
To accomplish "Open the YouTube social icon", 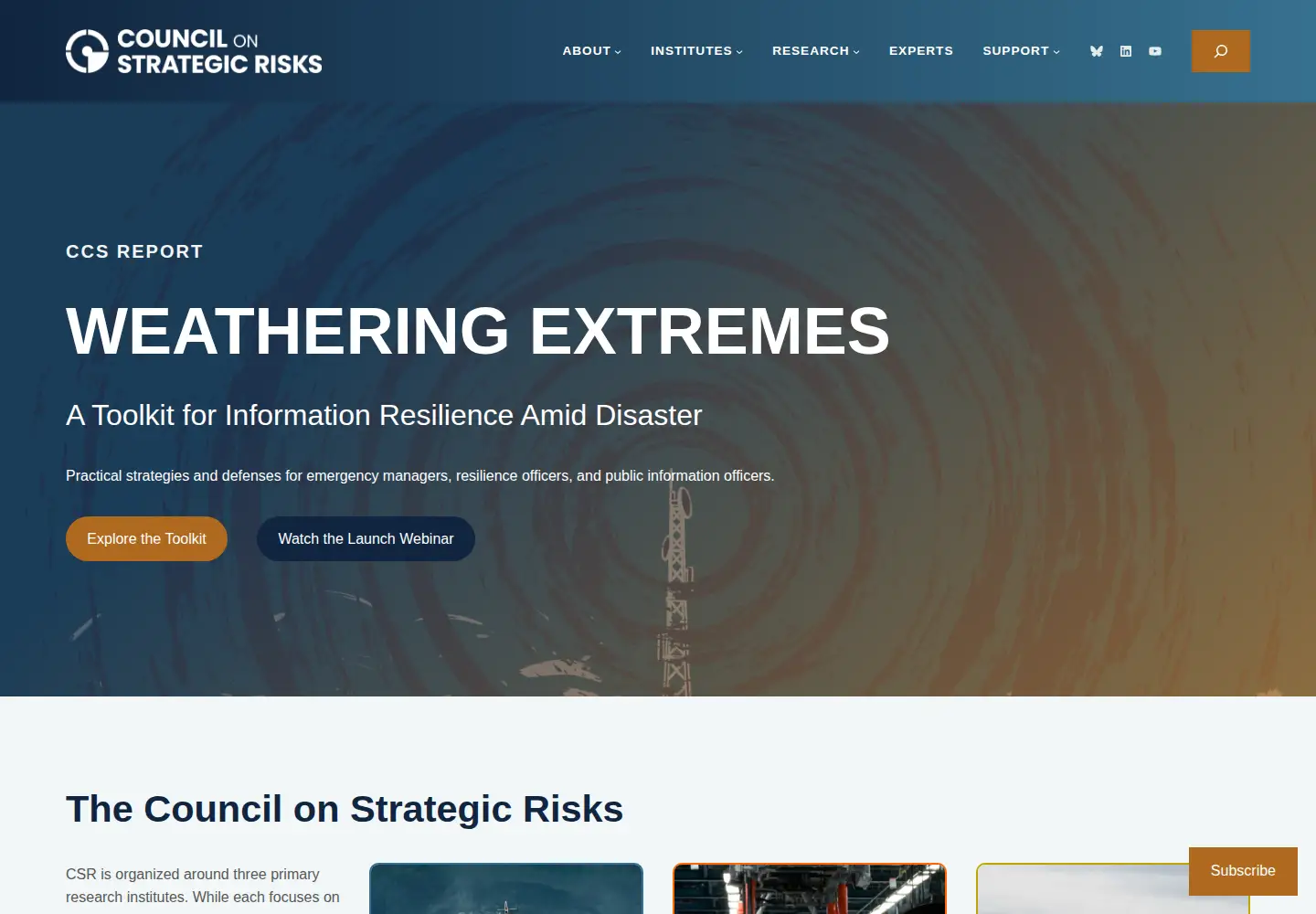I will [1155, 51].
